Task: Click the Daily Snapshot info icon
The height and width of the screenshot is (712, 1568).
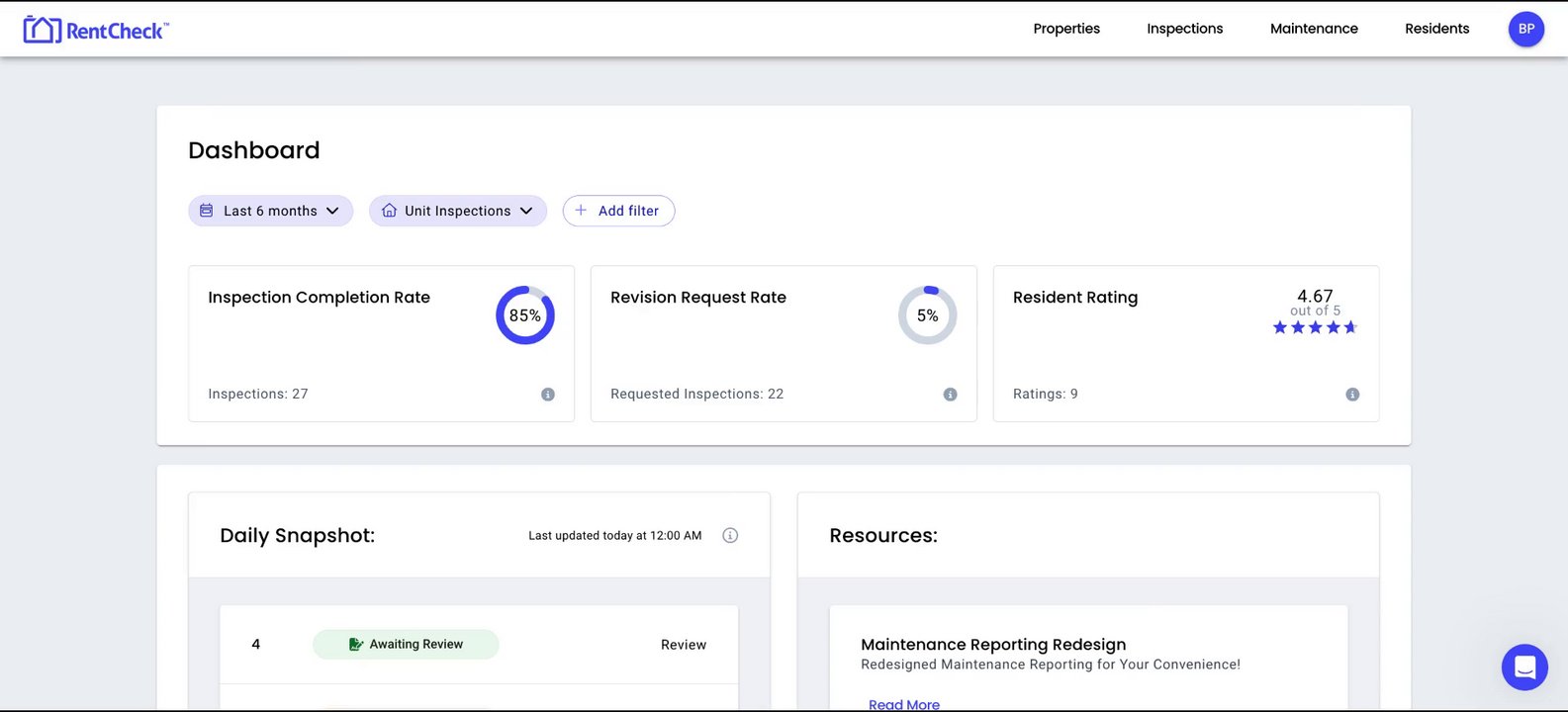Action: click(x=730, y=536)
